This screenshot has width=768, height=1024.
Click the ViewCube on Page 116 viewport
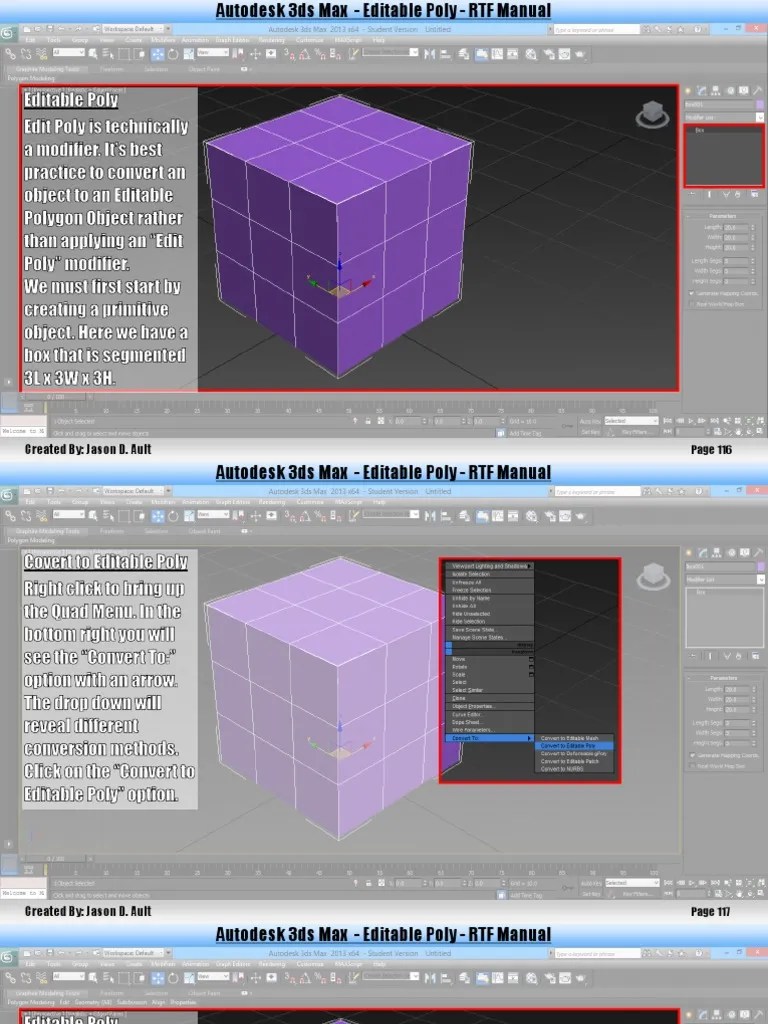652,115
